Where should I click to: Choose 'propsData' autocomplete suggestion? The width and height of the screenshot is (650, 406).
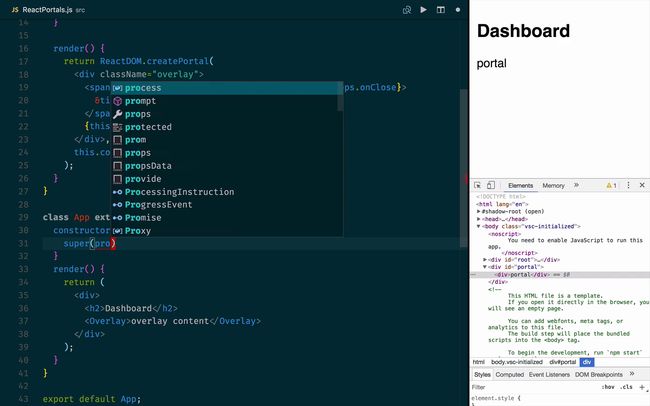226,166
